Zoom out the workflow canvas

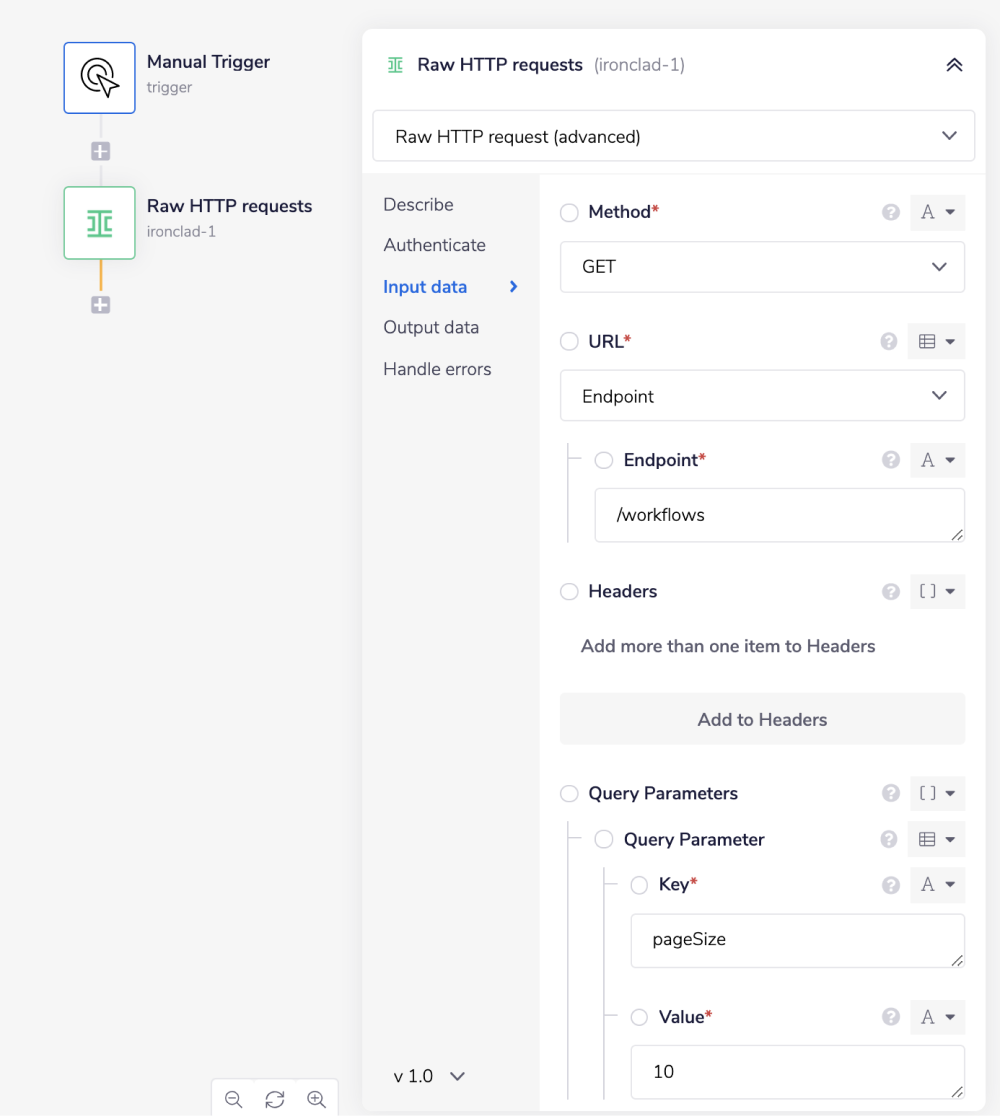[234, 1099]
